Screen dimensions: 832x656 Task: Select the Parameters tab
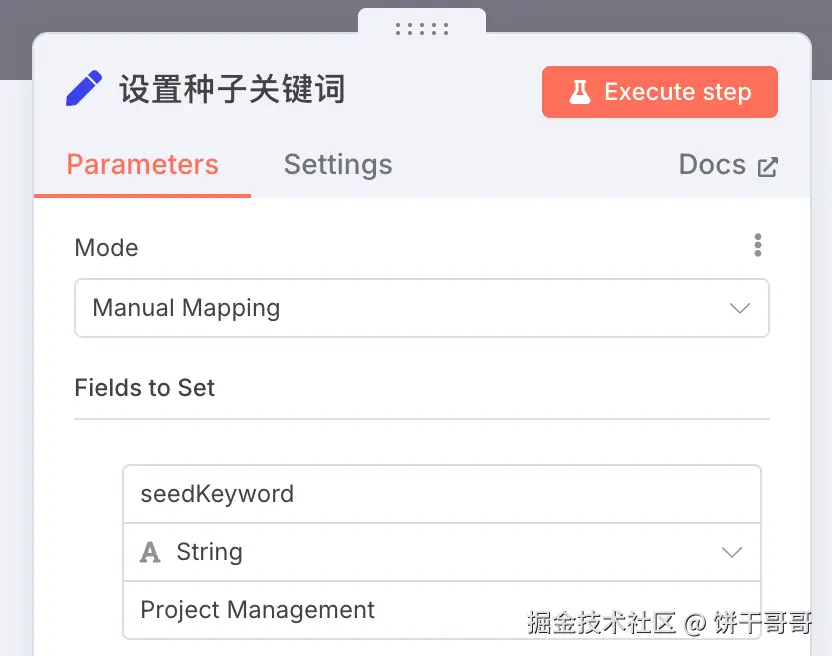pos(143,165)
